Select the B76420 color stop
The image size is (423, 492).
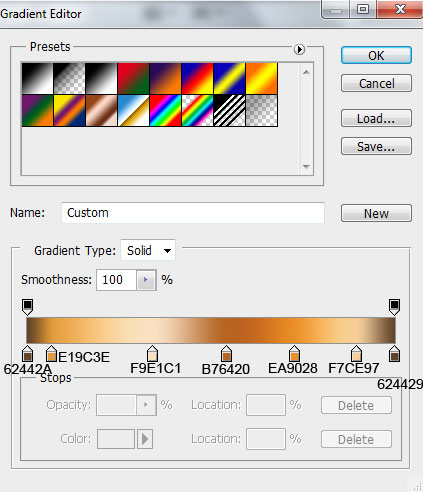point(226,354)
